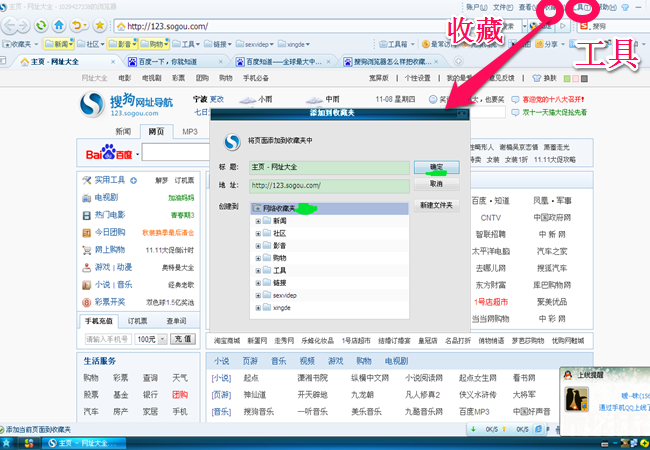Close the 百度一下,你就知道 tab
The image size is (650, 450).
pos(221,62)
